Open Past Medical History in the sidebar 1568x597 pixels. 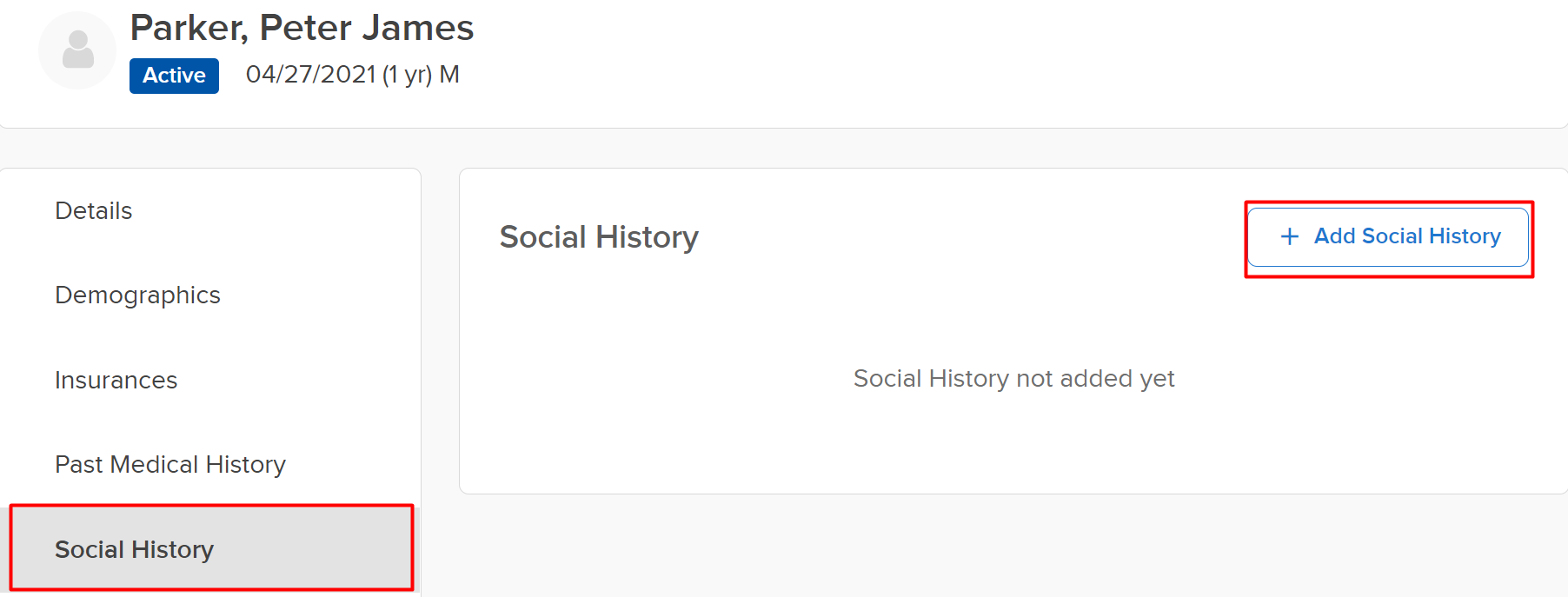[170, 465]
